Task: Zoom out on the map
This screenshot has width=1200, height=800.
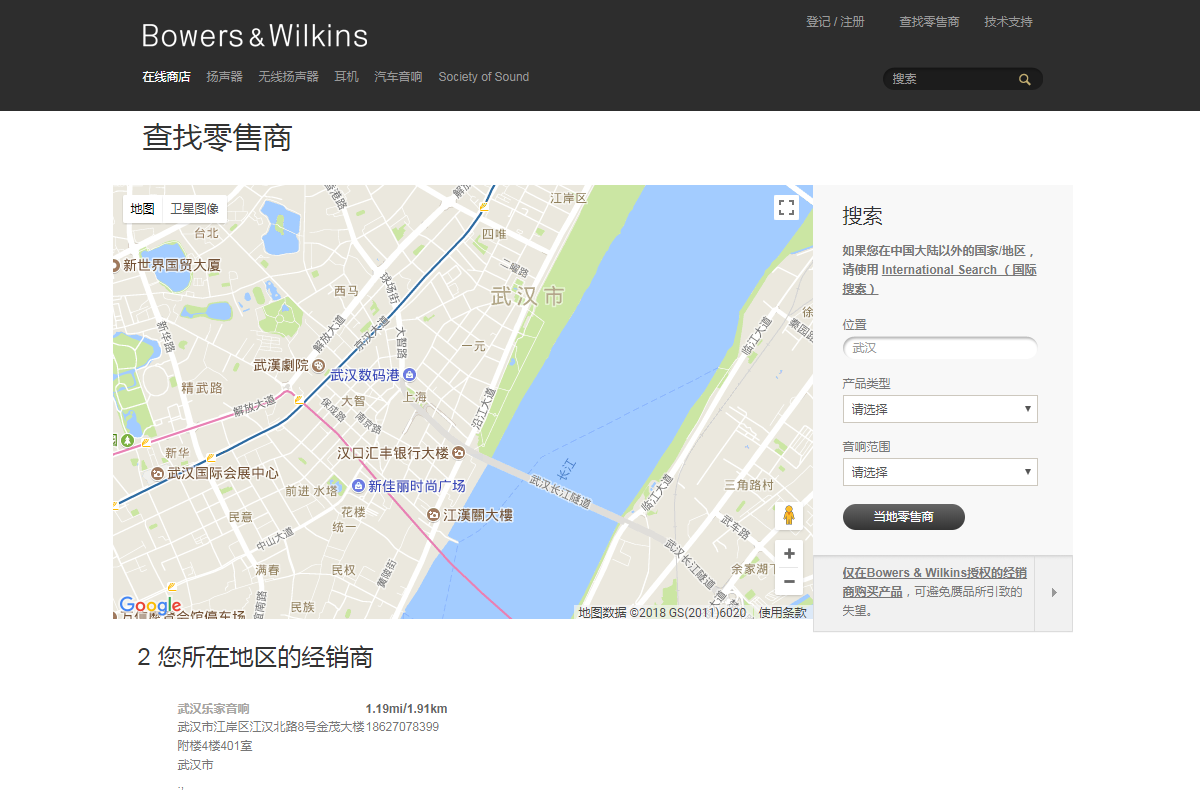Action: (789, 581)
